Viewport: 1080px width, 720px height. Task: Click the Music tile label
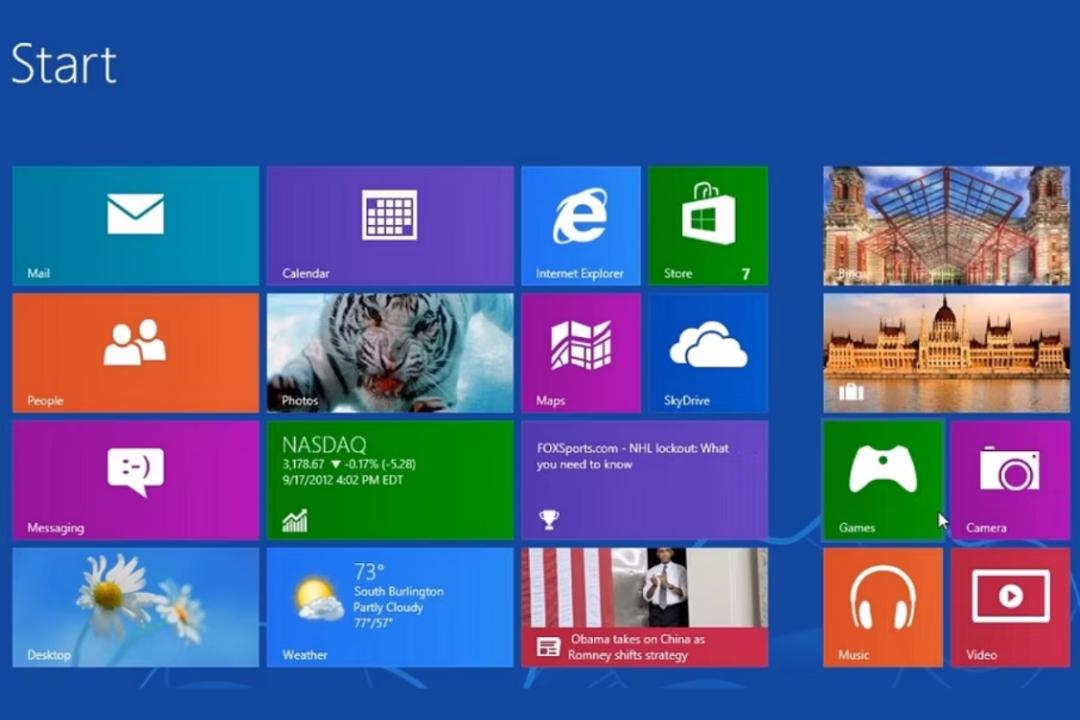point(854,655)
